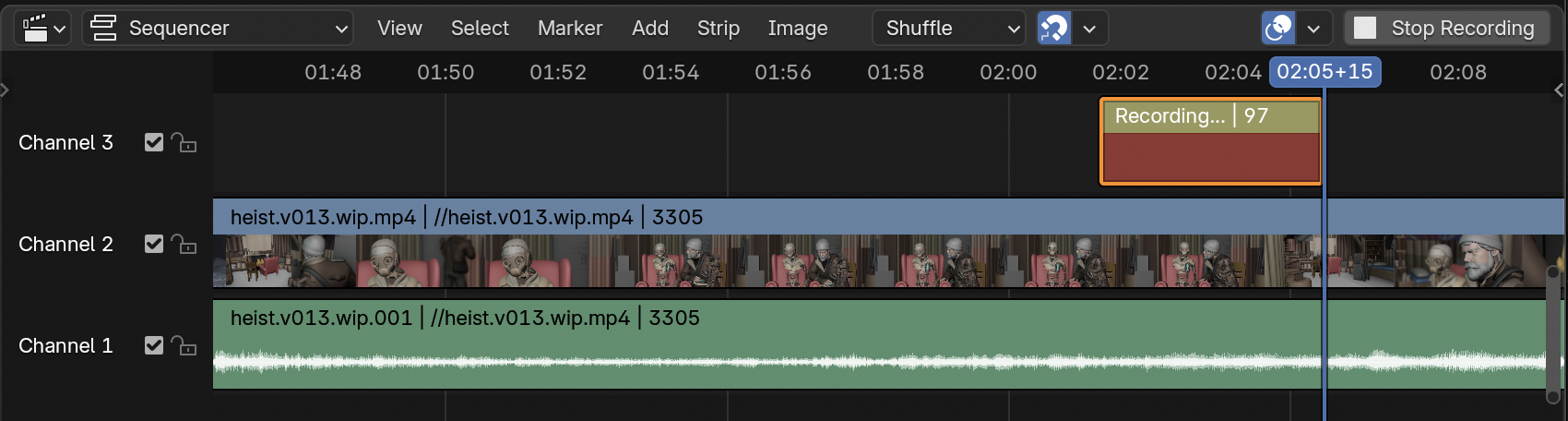
Task: Click the 01:52 time label on ruler
Action: [x=558, y=72]
